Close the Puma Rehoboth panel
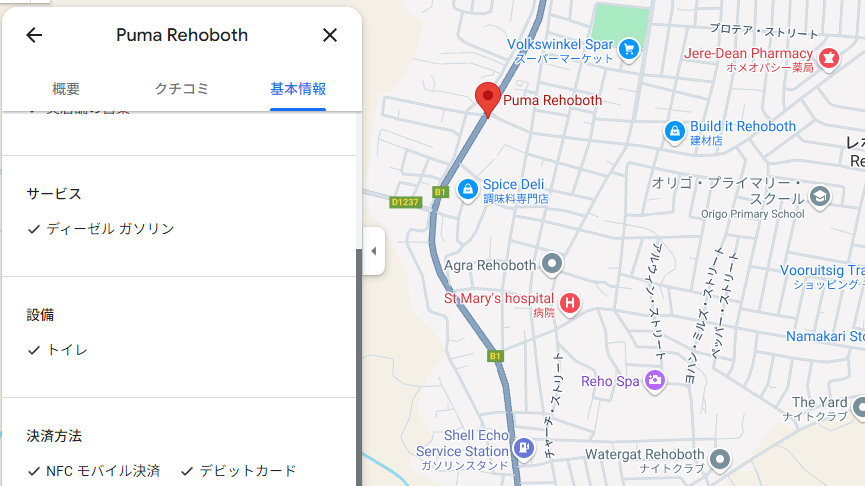The width and height of the screenshot is (865, 486). point(330,35)
